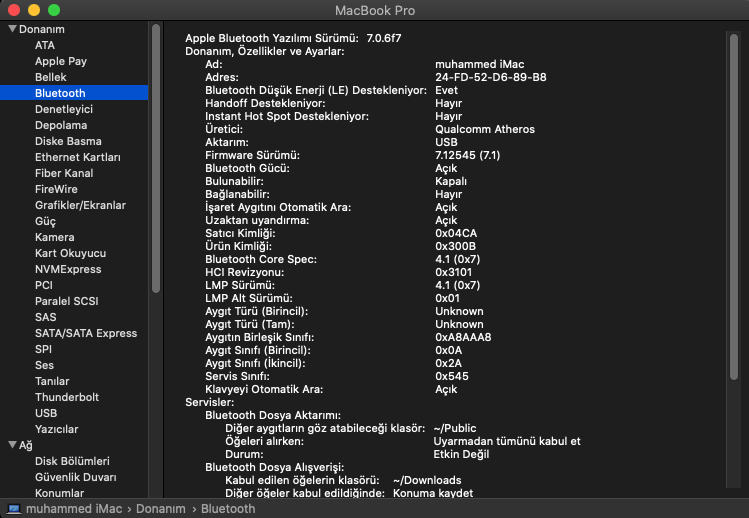Click Donanım in the bottom path bar

pos(159,508)
